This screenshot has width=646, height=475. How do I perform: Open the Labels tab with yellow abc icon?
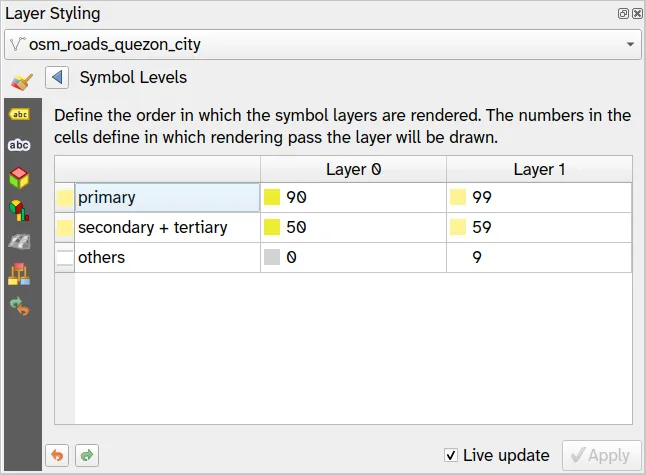point(19,114)
